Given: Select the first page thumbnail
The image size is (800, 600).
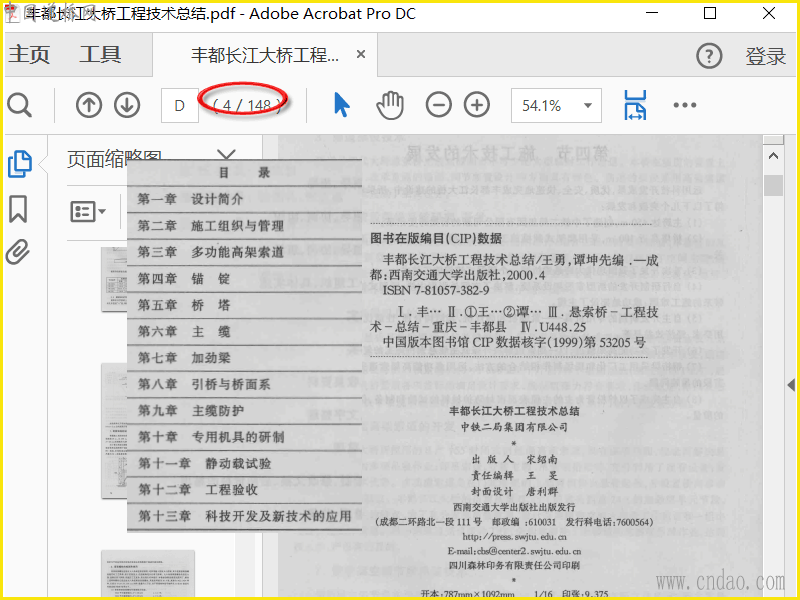Looking at the screenshot, I should click(x=114, y=279).
